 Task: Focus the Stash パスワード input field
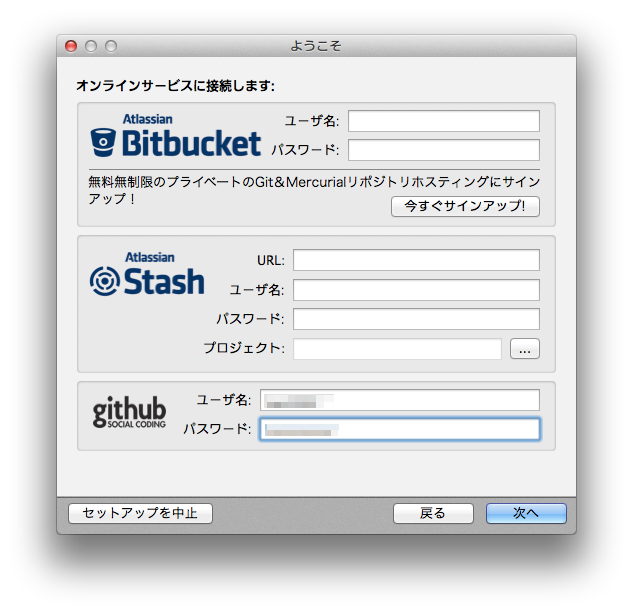(x=416, y=319)
